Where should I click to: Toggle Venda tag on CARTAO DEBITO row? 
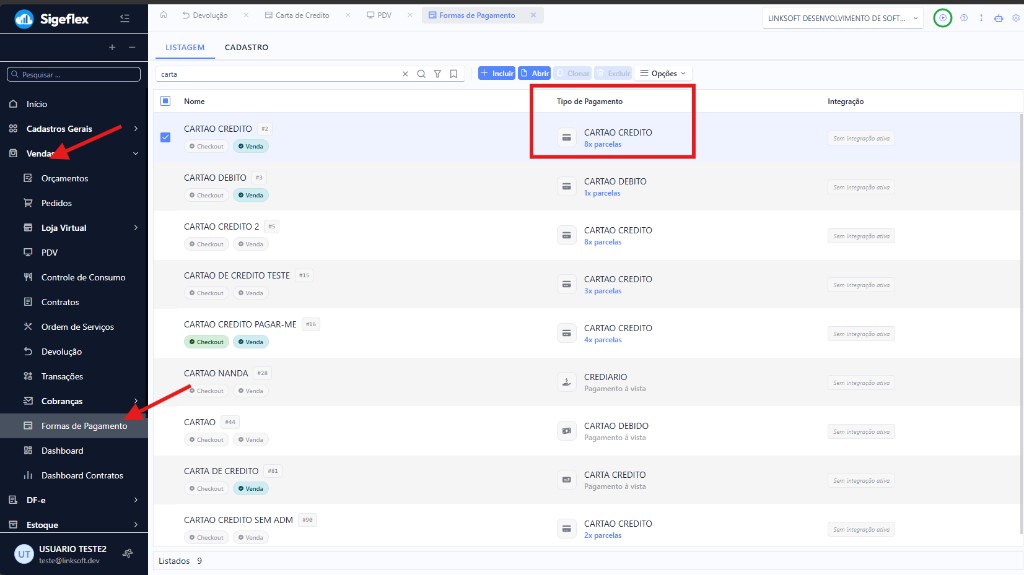(251, 195)
